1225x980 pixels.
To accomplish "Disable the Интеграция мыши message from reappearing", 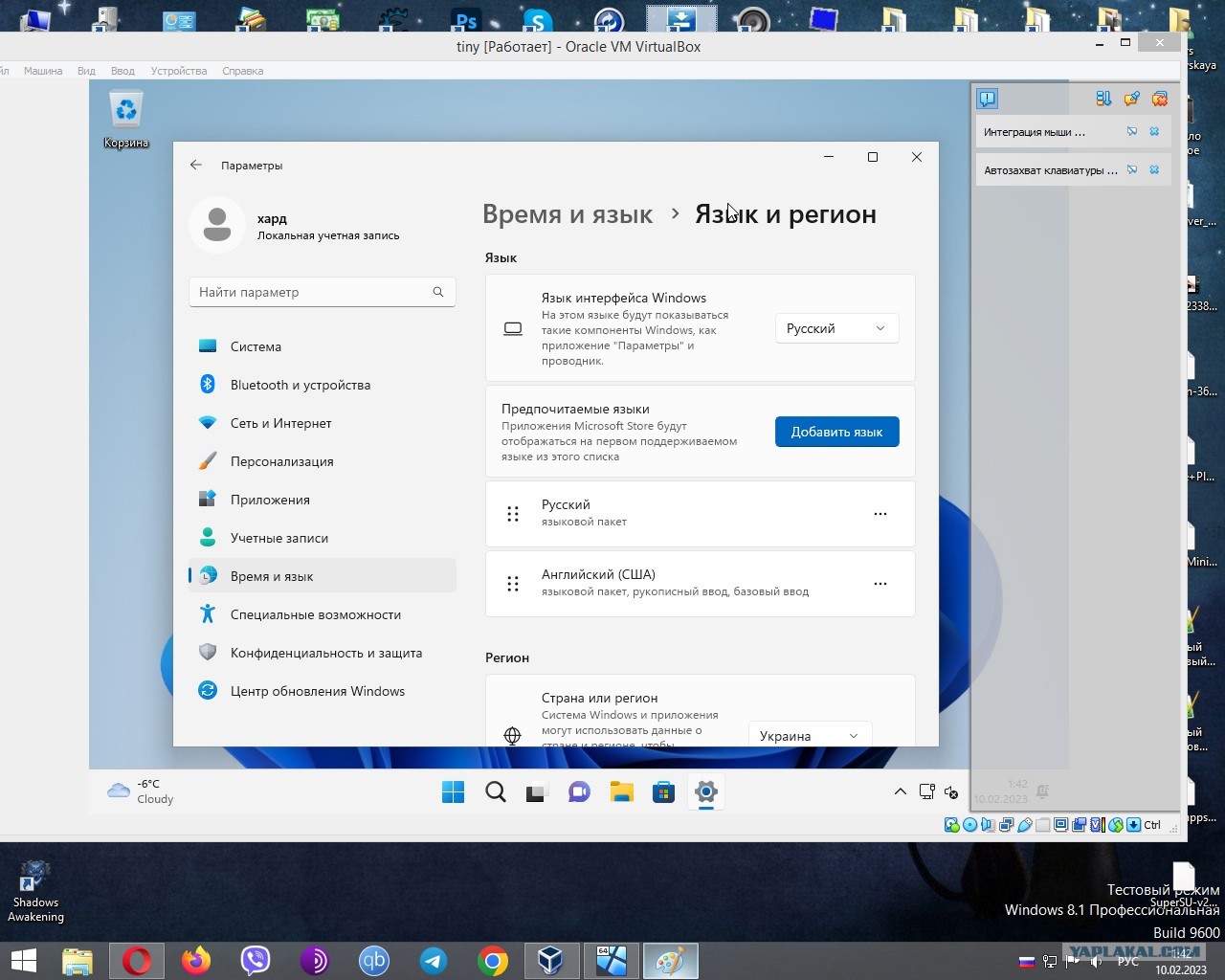I will pos(1132,132).
